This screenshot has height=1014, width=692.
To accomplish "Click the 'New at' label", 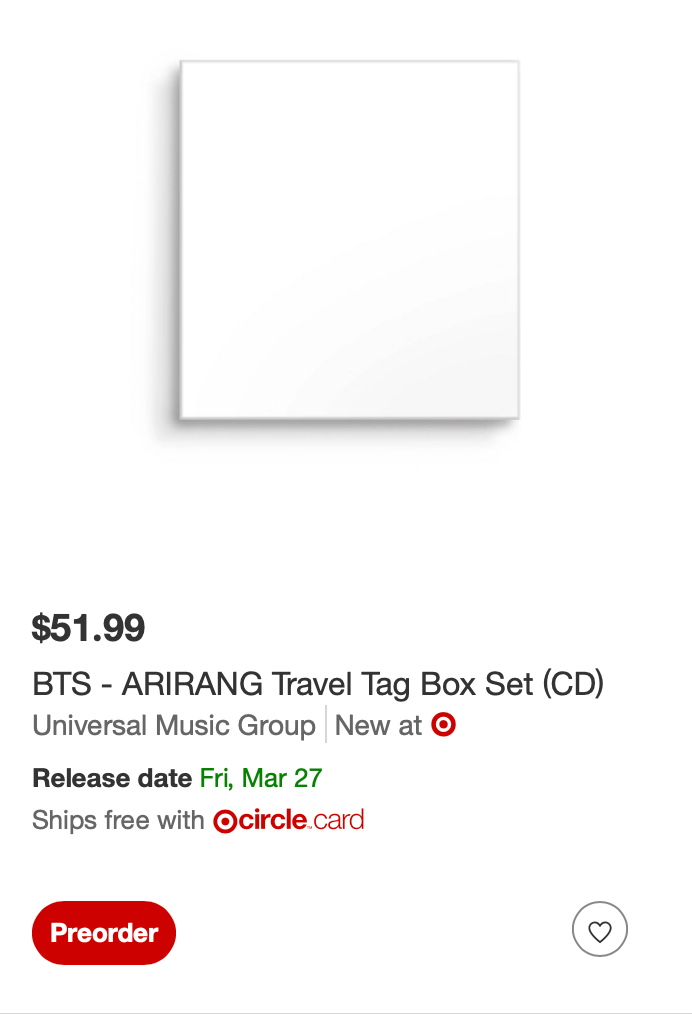I will [379, 725].
